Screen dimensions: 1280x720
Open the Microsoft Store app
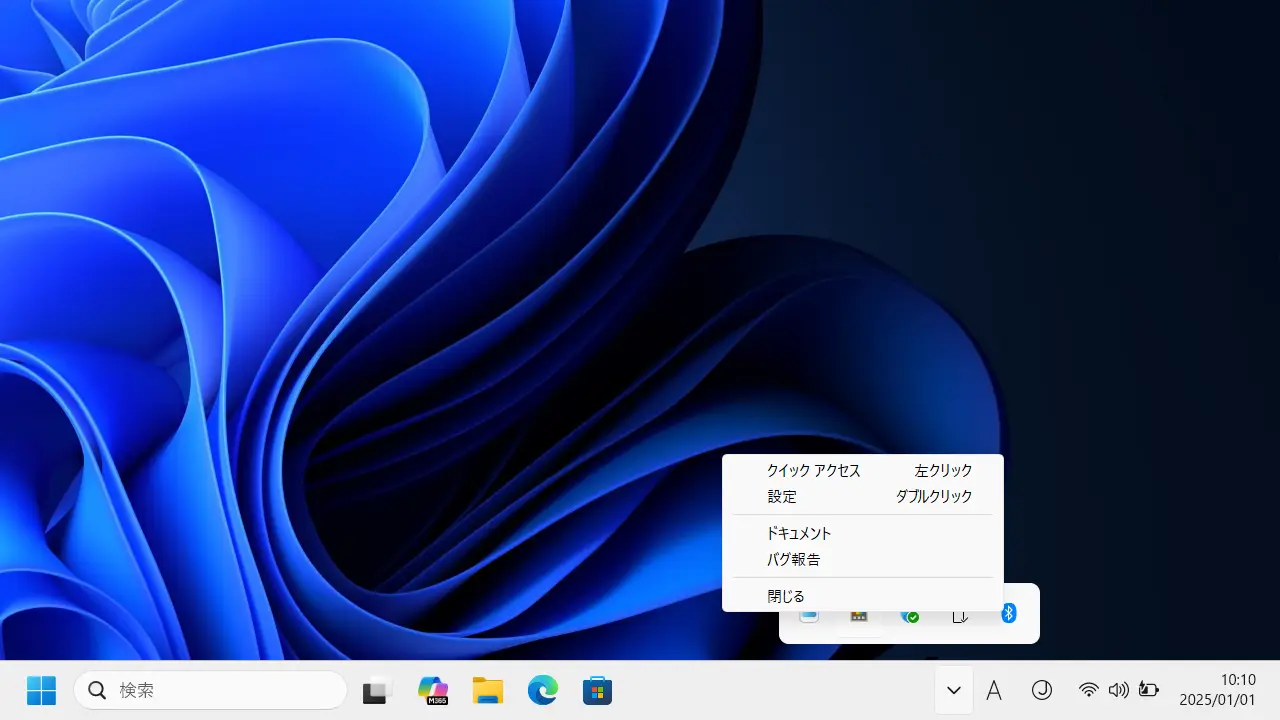[x=597, y=690]
